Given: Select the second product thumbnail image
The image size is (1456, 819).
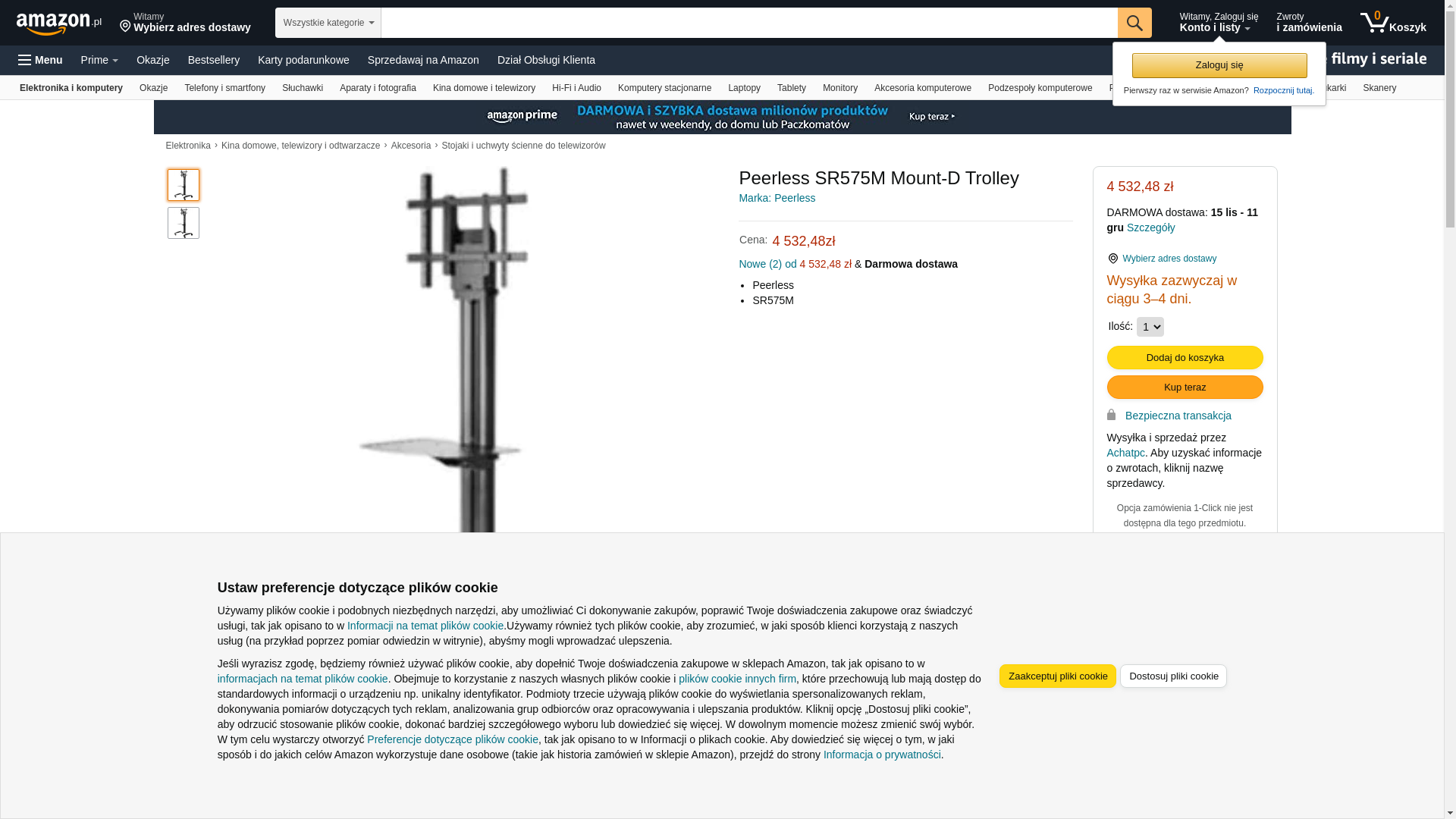Looking at the screenshot, I should point(184,223).
